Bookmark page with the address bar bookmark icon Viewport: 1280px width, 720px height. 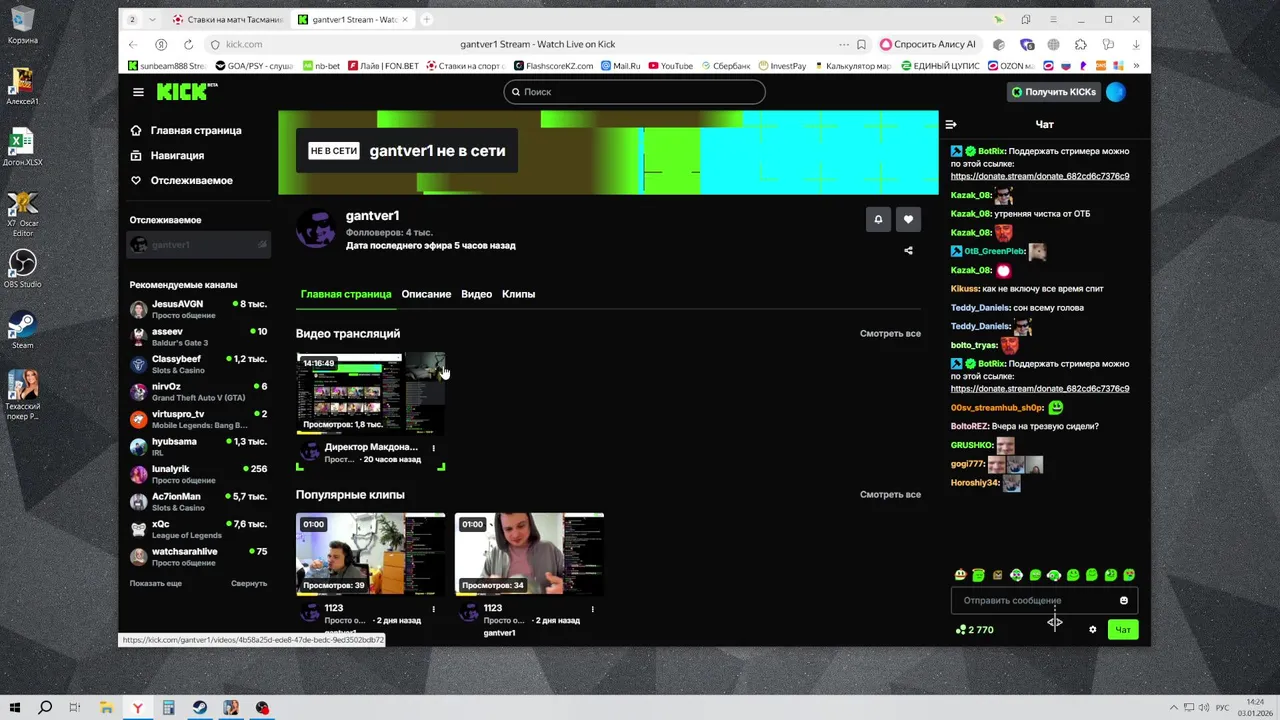coord(861,44)
